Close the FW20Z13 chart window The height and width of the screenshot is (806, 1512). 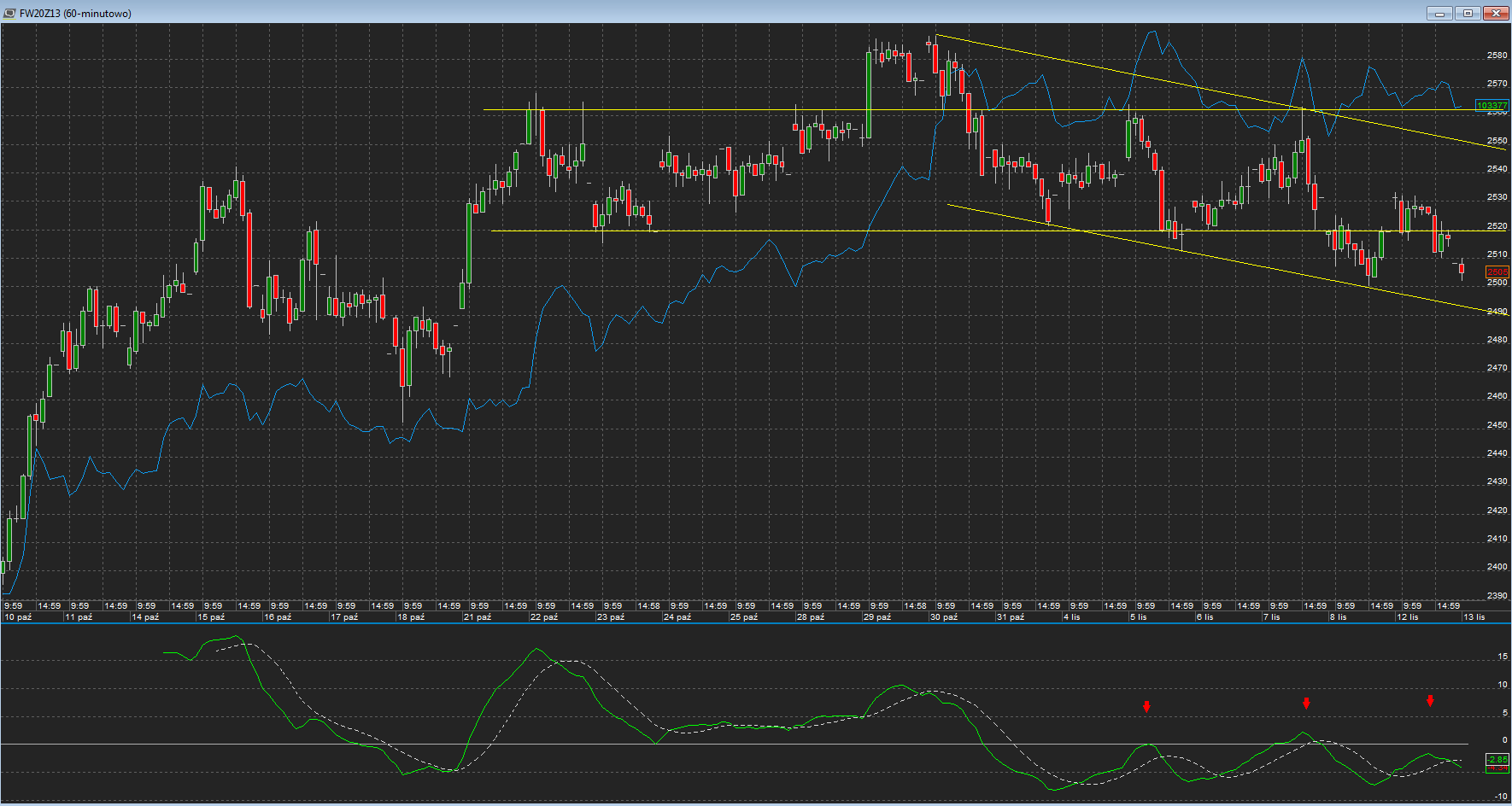pos(1497,13)
